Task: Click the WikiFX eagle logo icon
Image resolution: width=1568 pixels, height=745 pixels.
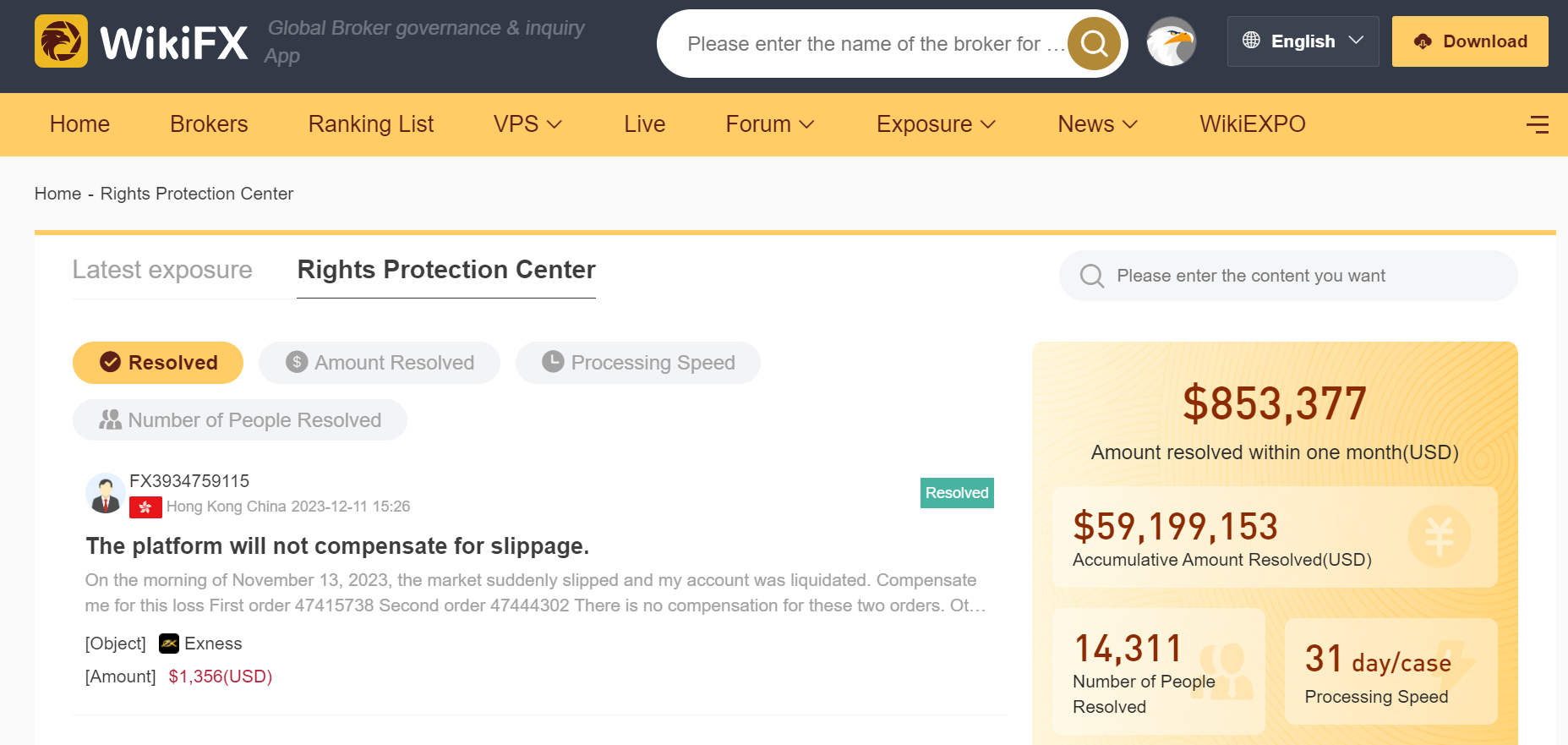Action: [61, 41]
